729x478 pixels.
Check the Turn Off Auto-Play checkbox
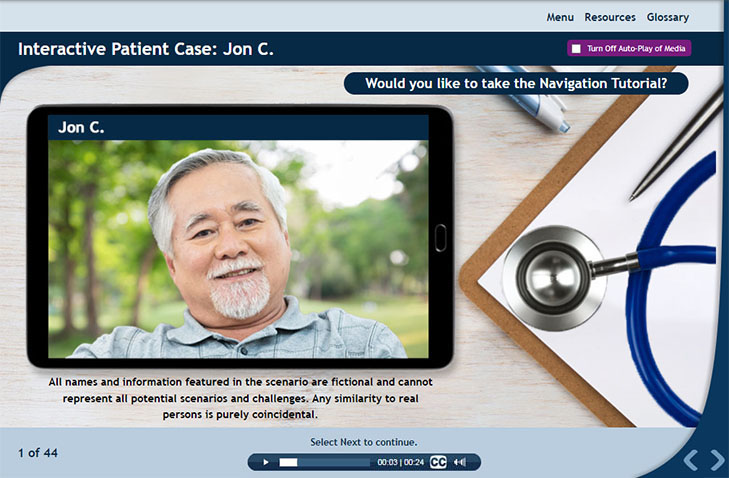click(x=576, y=48)
